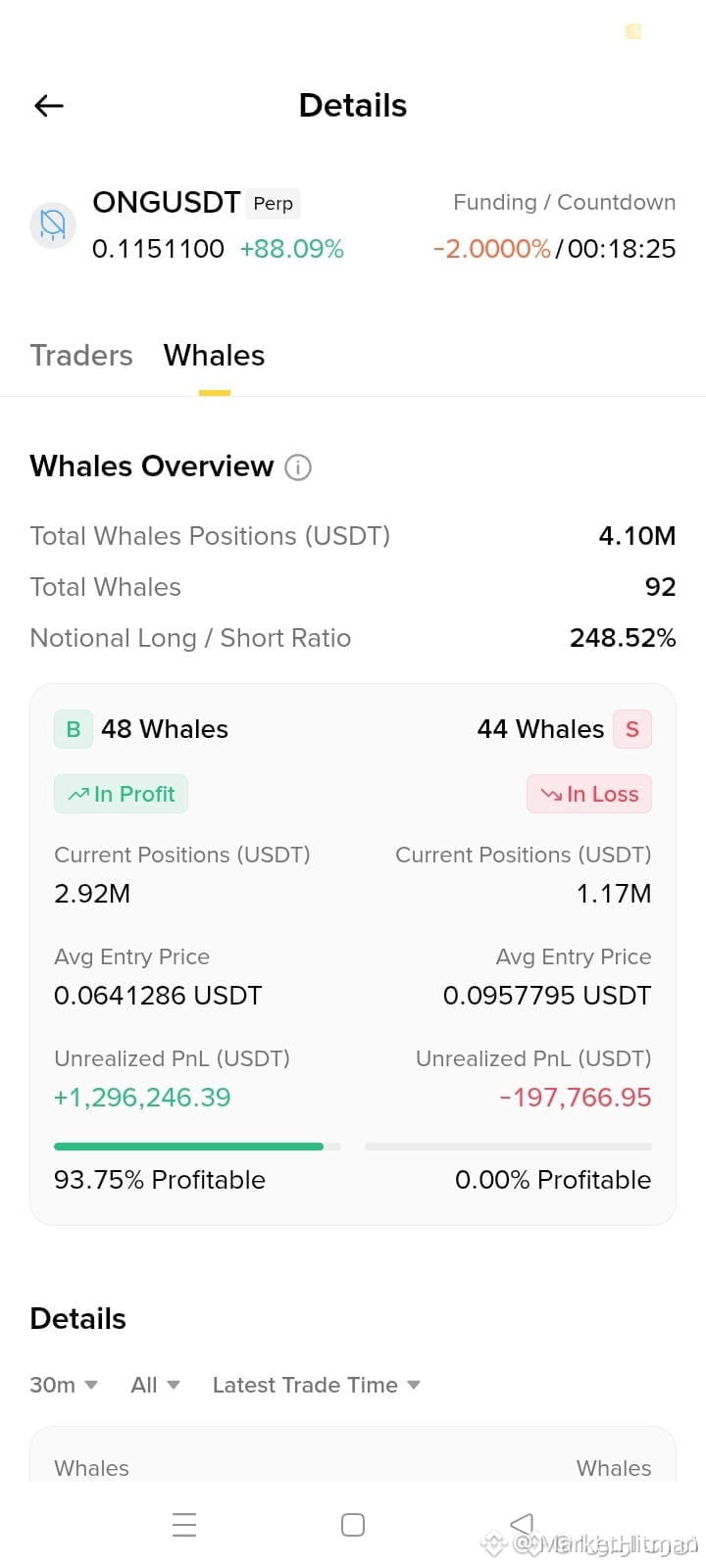This screenshot has height=1568, width=706.
Task: Switch to the Traders tab
Action: pyautogui.click(x=81, y=355)
